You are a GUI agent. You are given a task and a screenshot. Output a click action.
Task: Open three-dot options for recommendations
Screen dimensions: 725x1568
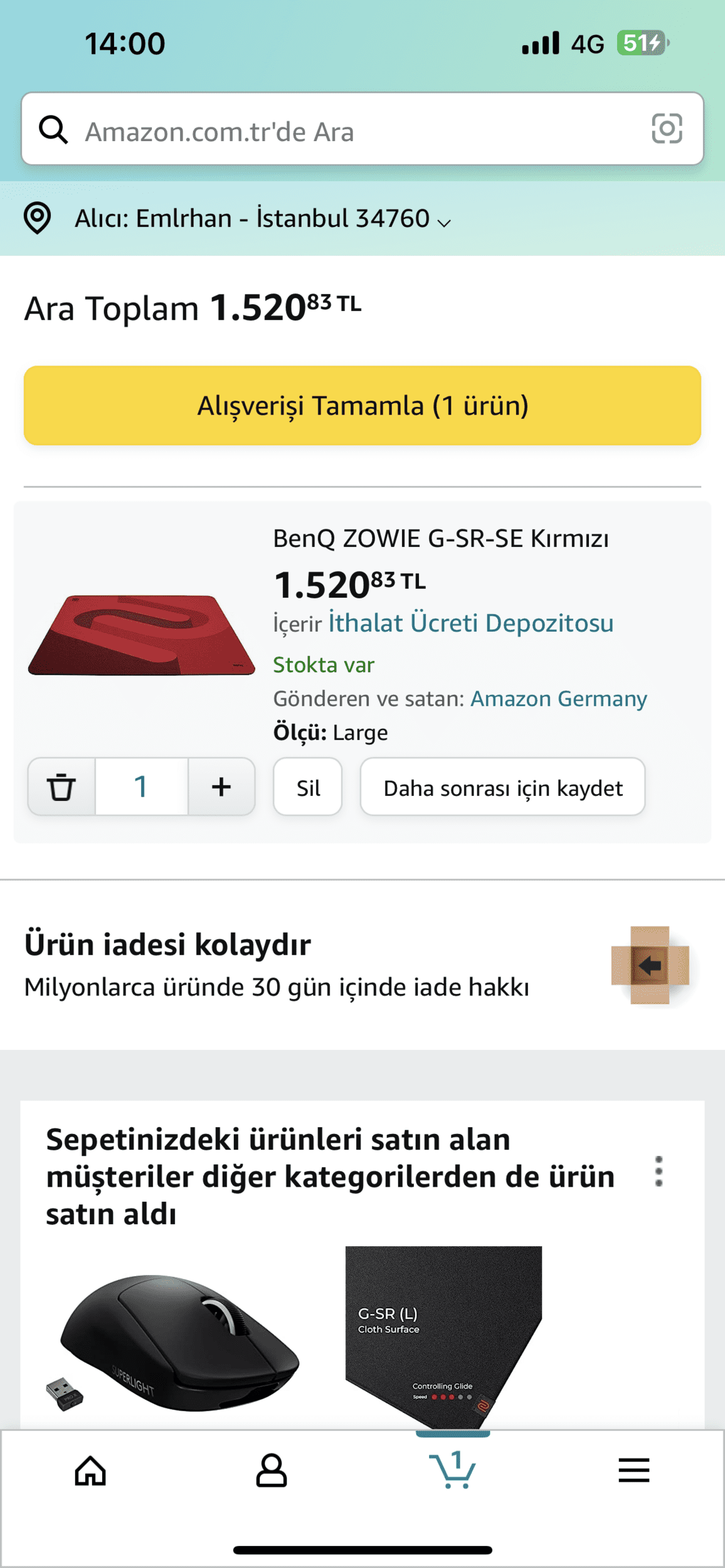659,1171
